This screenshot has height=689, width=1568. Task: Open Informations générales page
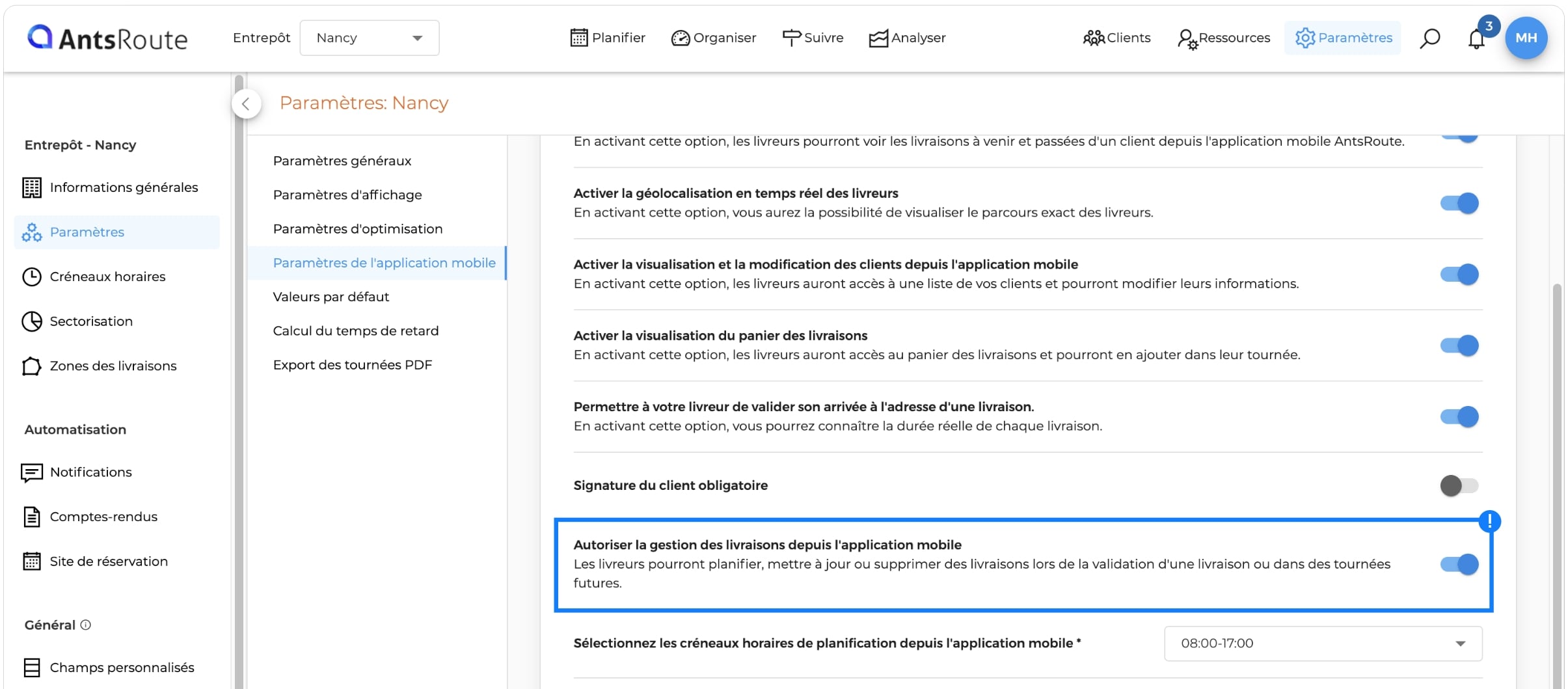[124, 187]
